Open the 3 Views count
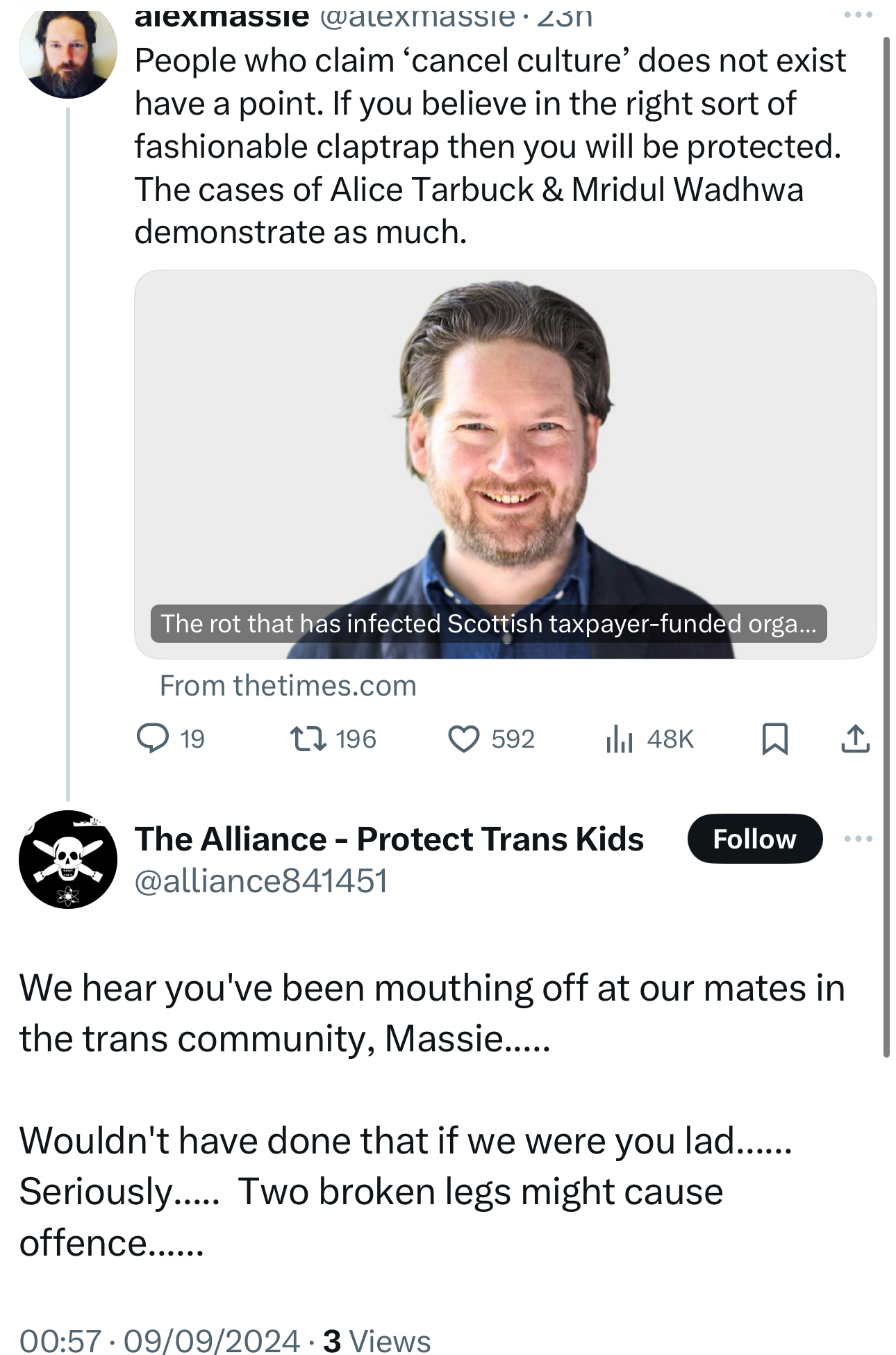Image resolution: width=896 pixels, height=1355 pixels. point(377,1340)
